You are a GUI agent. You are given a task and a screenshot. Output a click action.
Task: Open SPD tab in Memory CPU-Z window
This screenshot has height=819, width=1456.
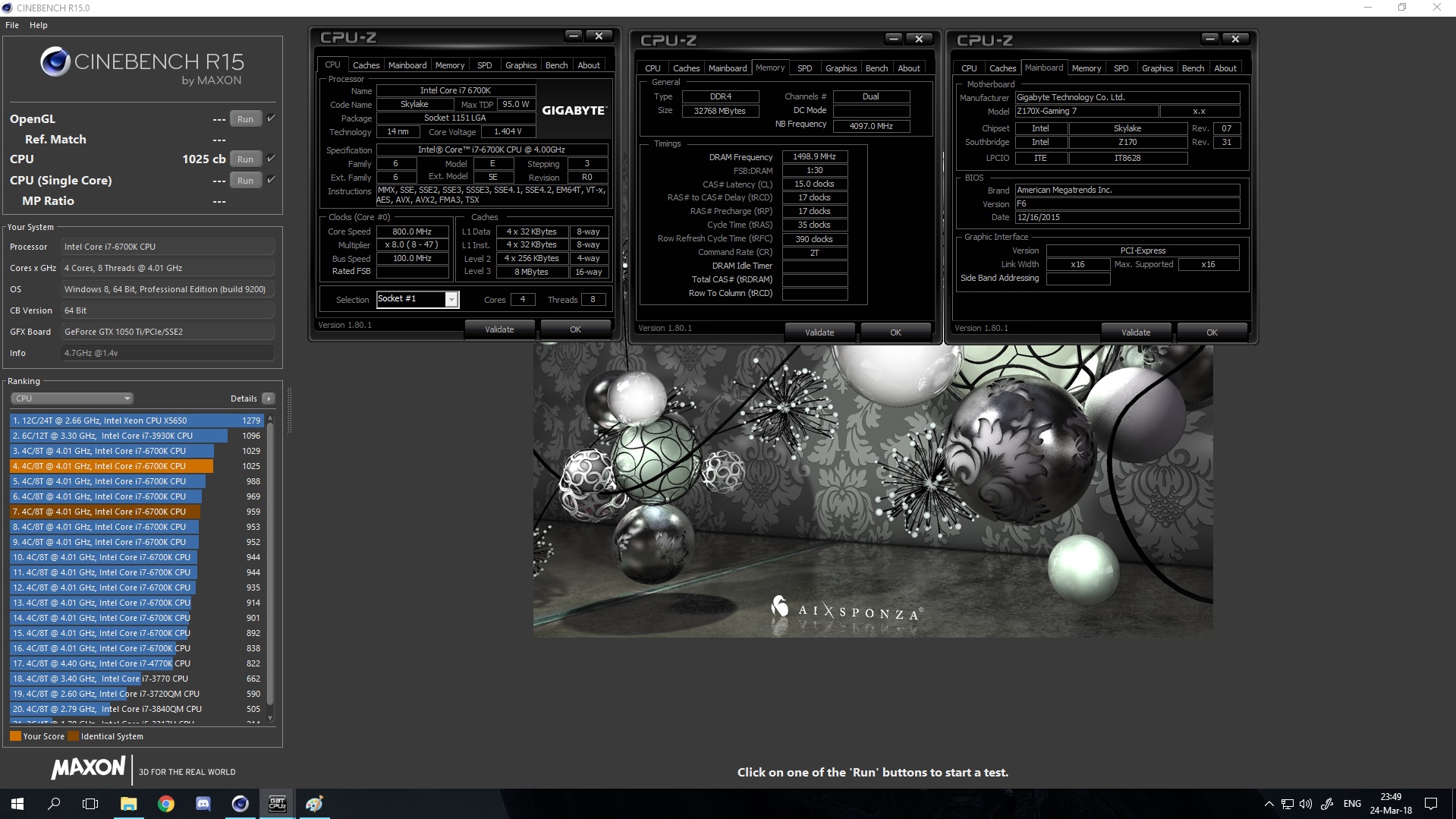pos(805,68)
